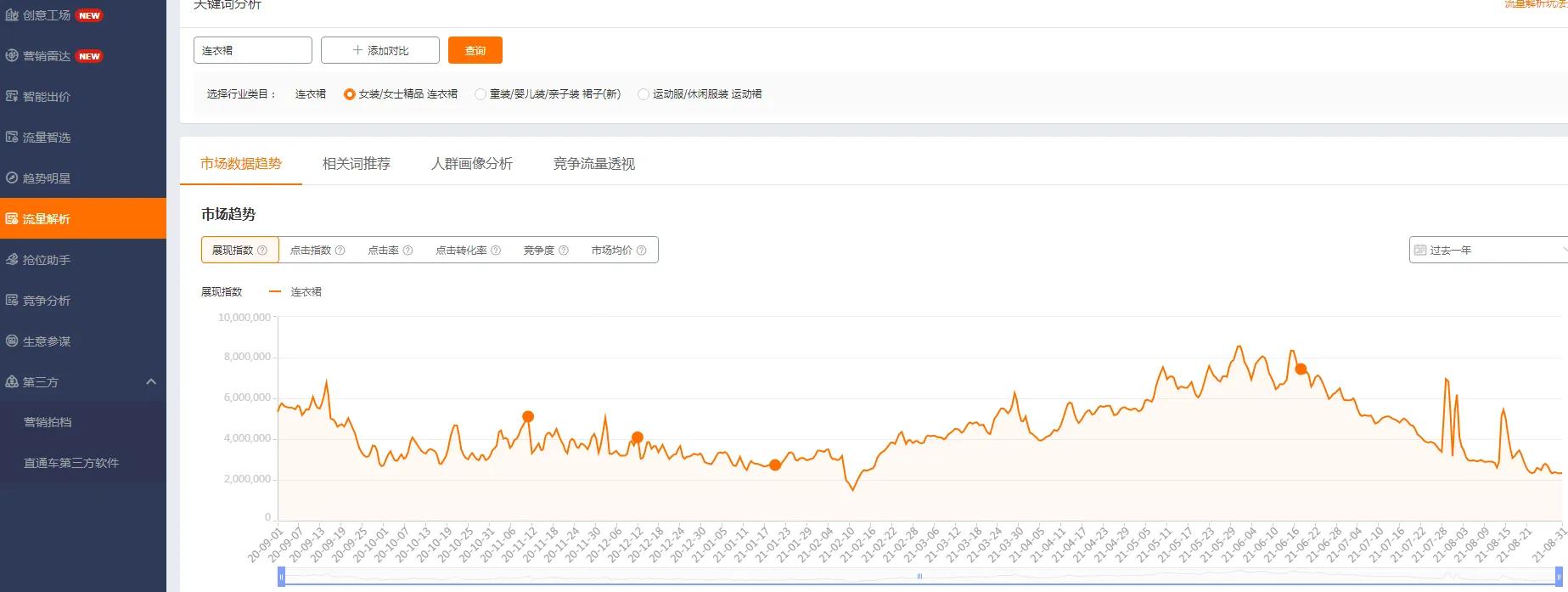The height and width of the screenshot is (592, 1568).
Task: Click help icon next to 竞争度
Action: [x=564, y=251]
